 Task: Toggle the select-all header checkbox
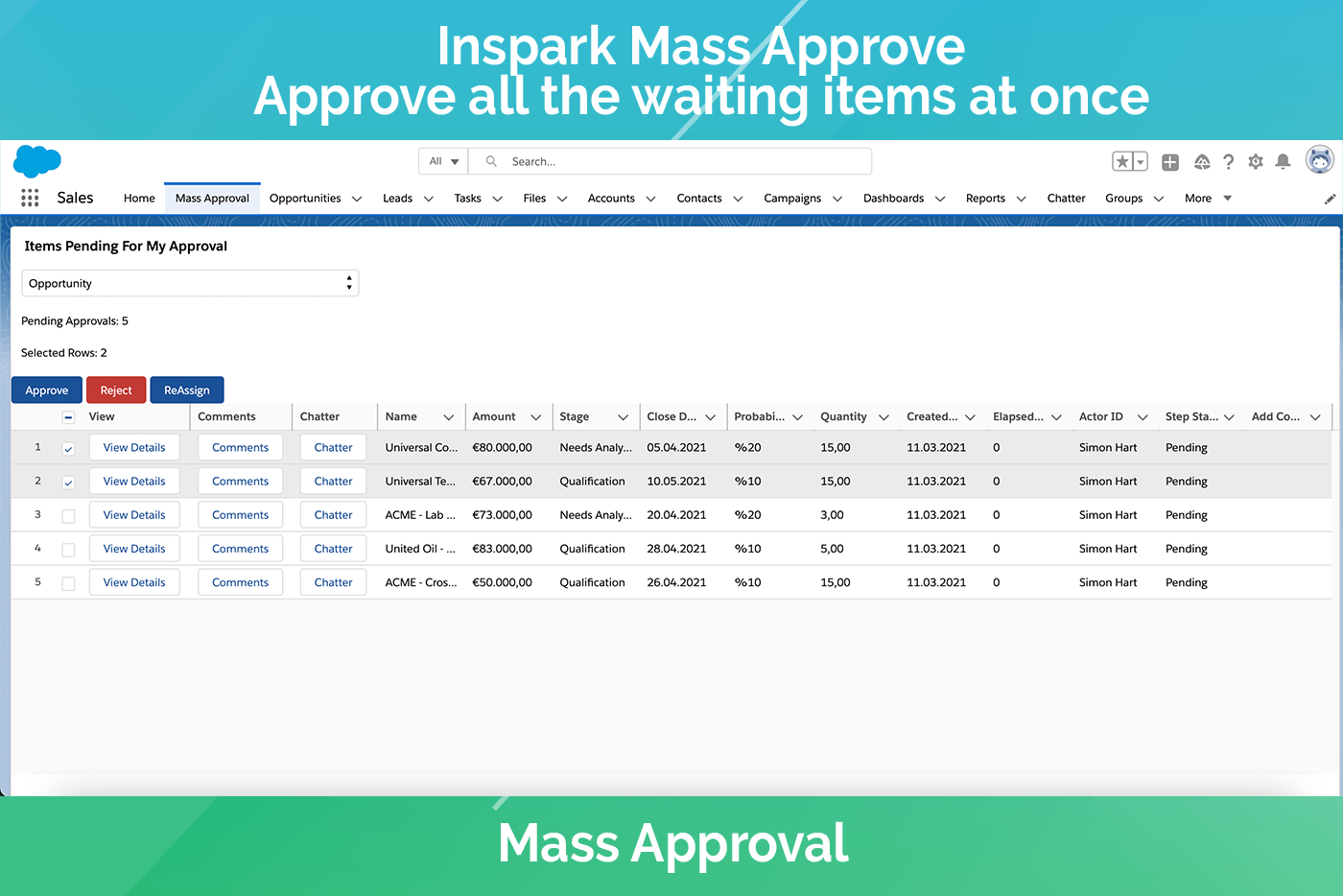coord(68,416)
